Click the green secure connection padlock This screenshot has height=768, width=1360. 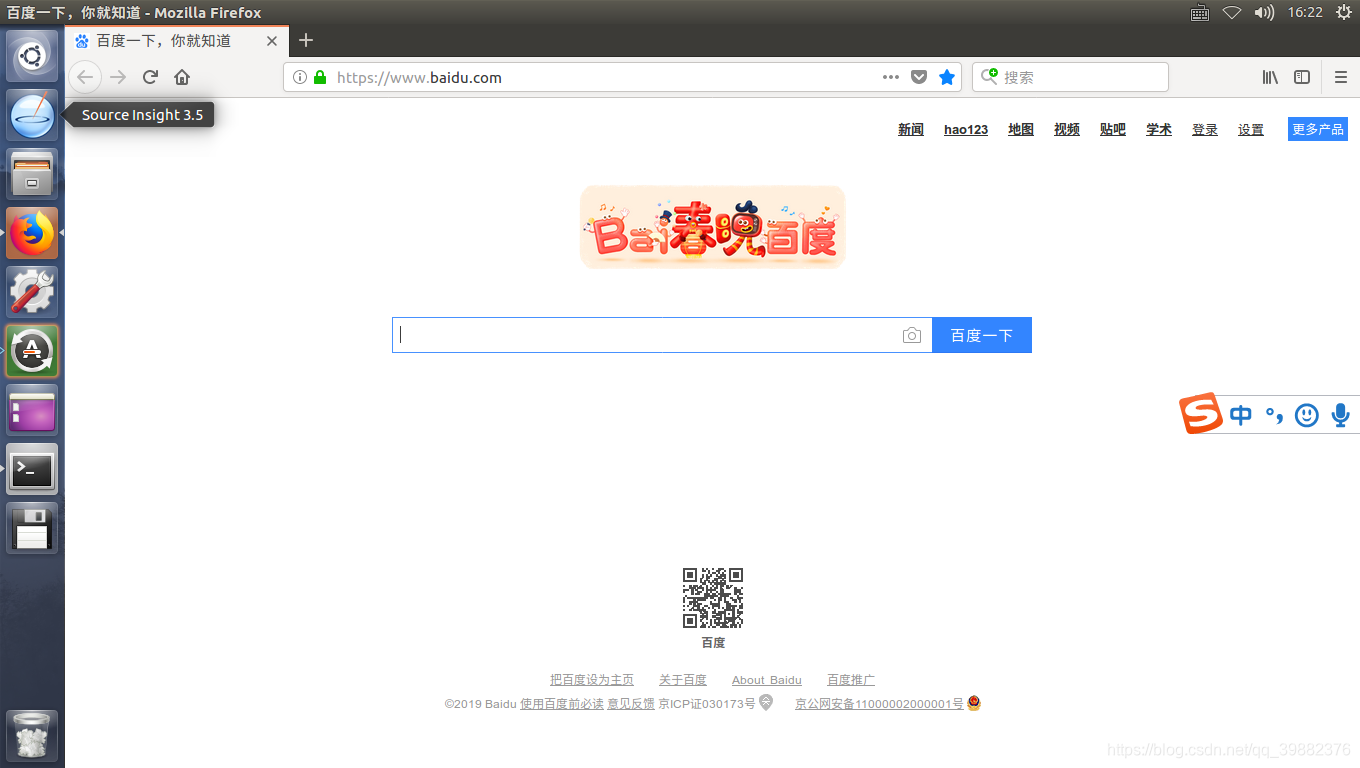[x=320, y=77]
